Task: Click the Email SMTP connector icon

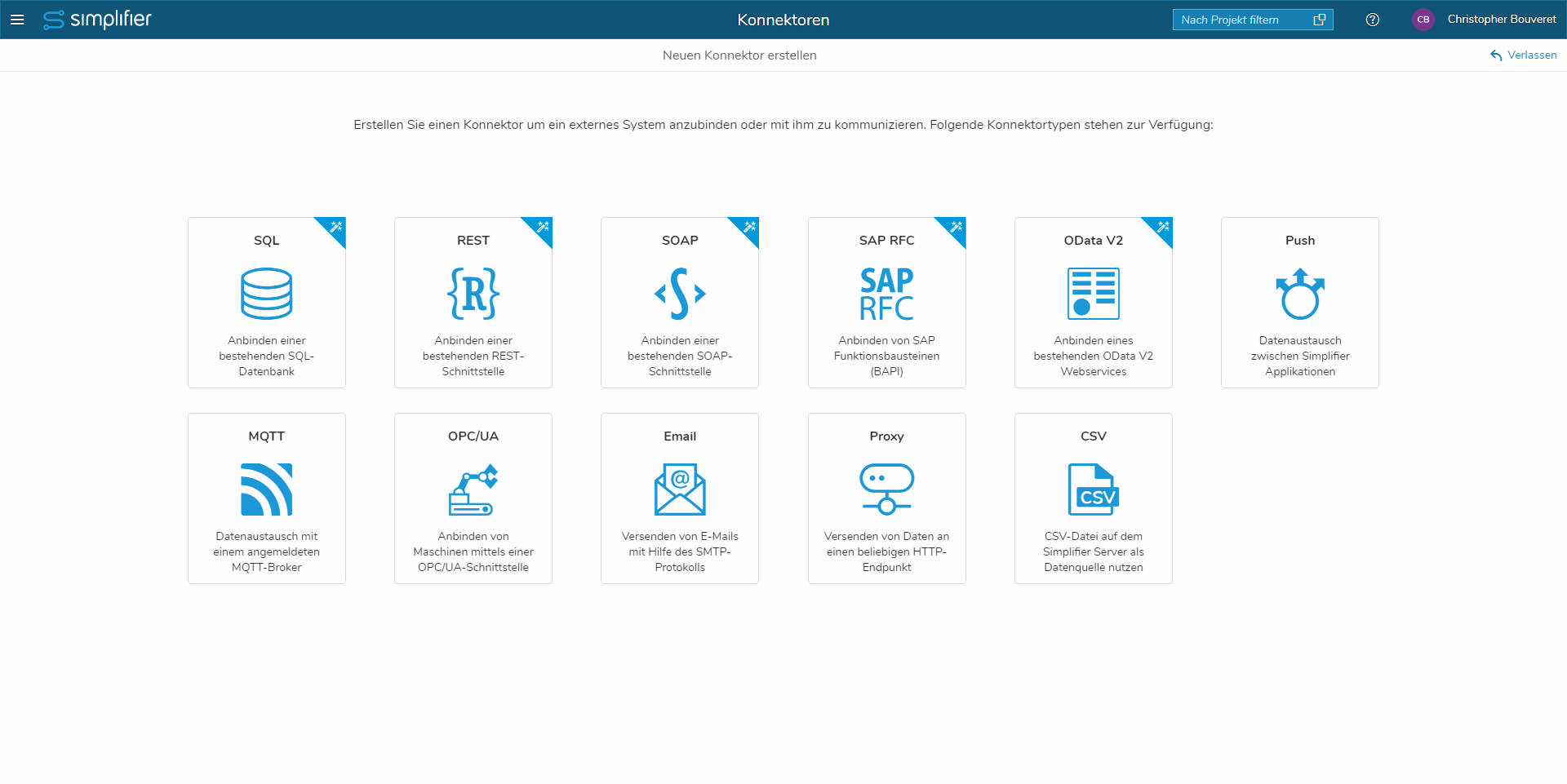Action: pyautogui.click(x=679, y=489)
